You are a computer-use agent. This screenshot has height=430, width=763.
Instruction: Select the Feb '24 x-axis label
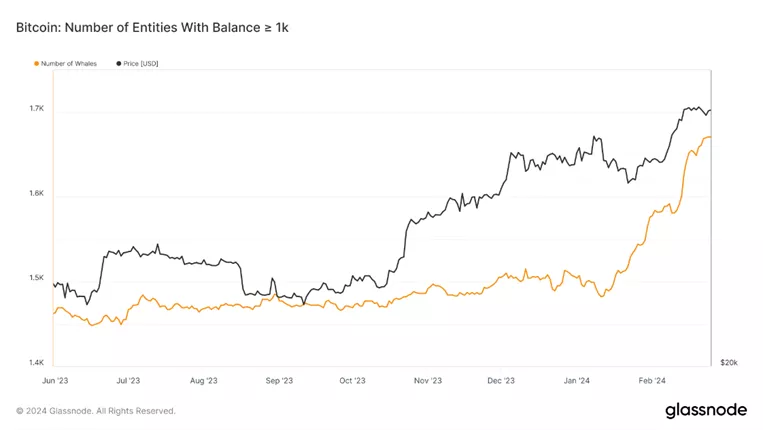[652, 380]
